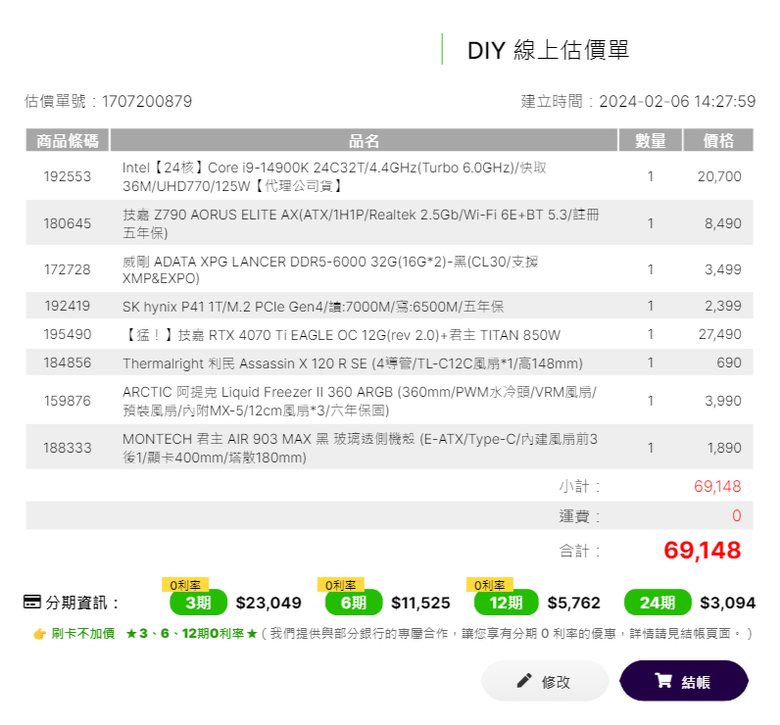The width and height of the screenshot is (780, 725).
Task: Click product code 172728
Action: pos(67,270)
